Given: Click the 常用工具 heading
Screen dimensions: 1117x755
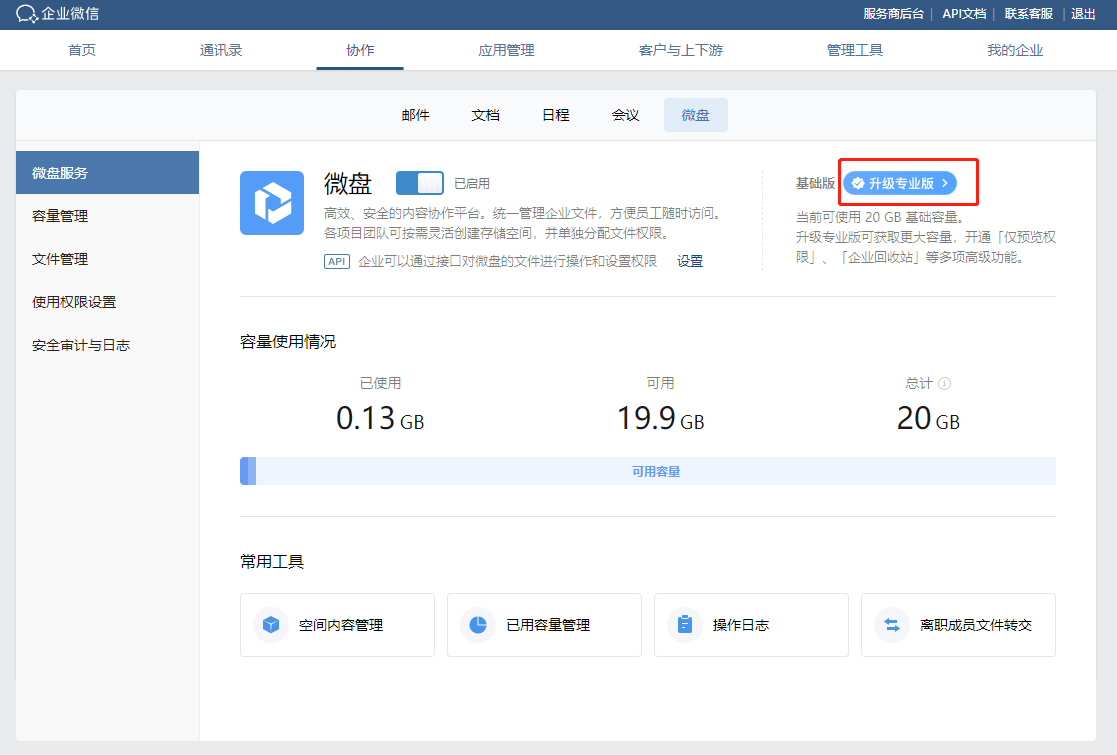Looking at the screenshot, I should coord(272,561).
